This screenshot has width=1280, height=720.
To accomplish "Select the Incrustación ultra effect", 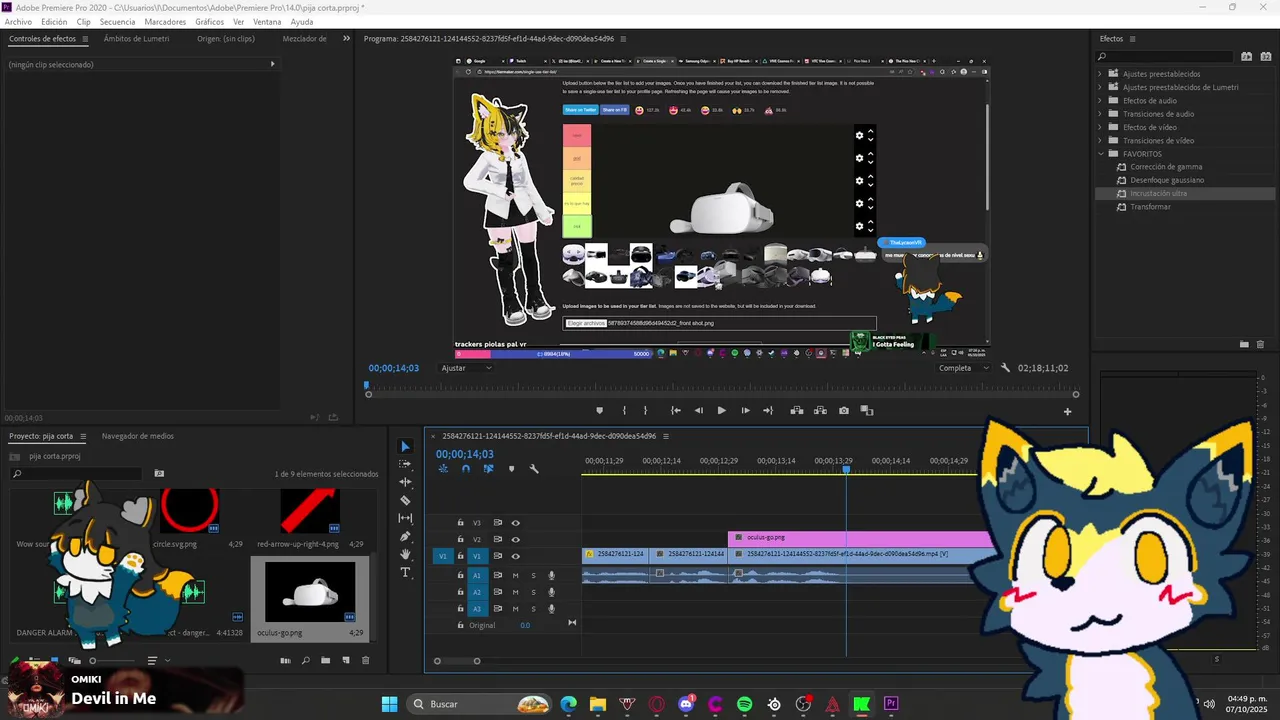I will [x=1159, y=194].
